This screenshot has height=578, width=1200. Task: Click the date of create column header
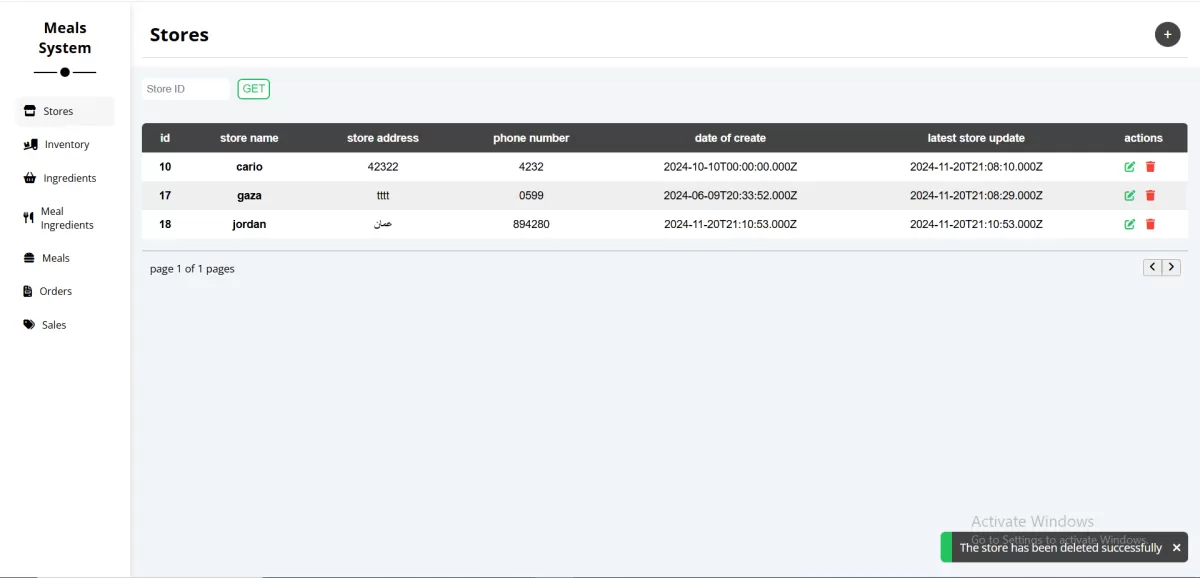[x=730, y=138]
